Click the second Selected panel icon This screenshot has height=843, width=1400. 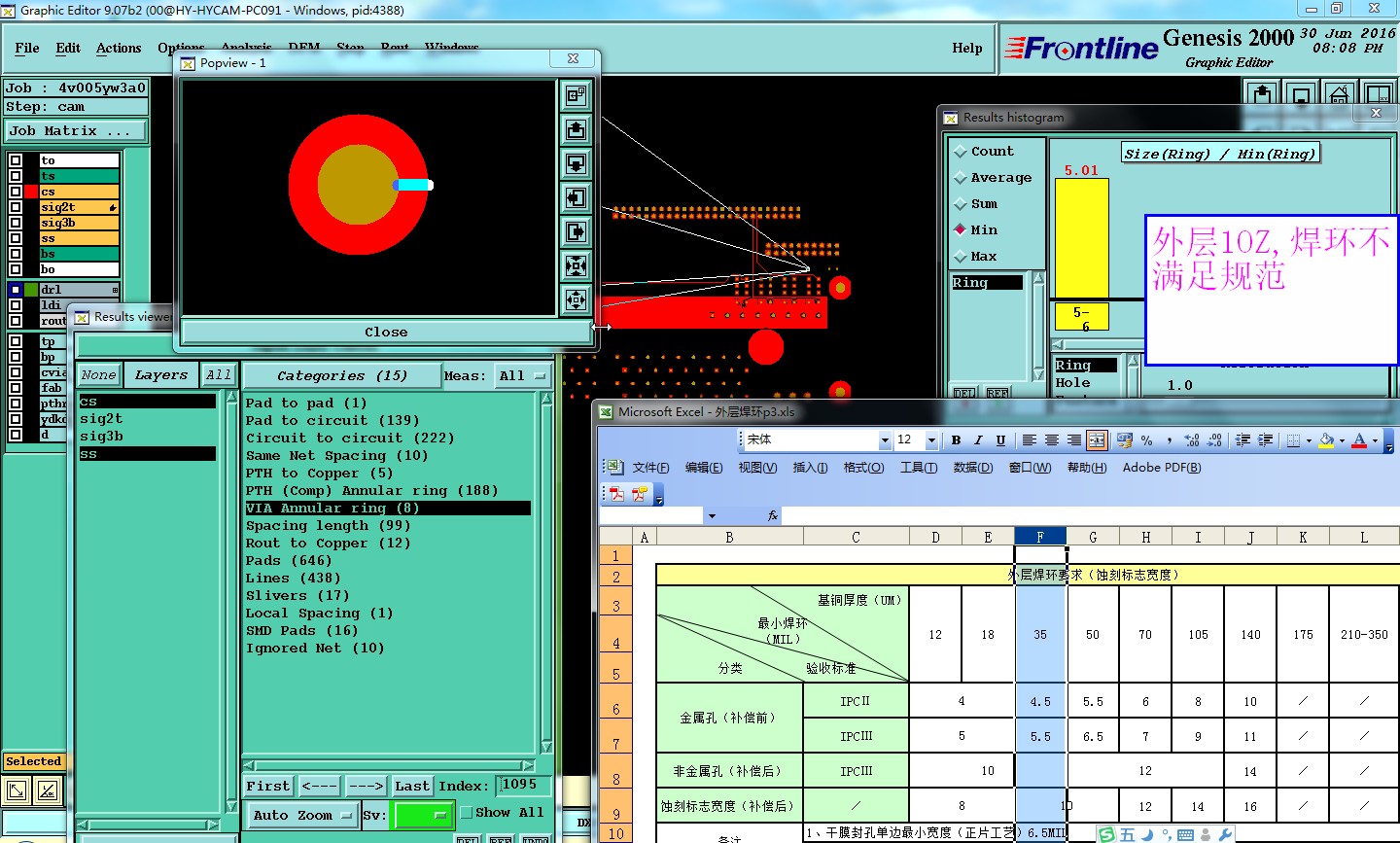pos(48,790)
